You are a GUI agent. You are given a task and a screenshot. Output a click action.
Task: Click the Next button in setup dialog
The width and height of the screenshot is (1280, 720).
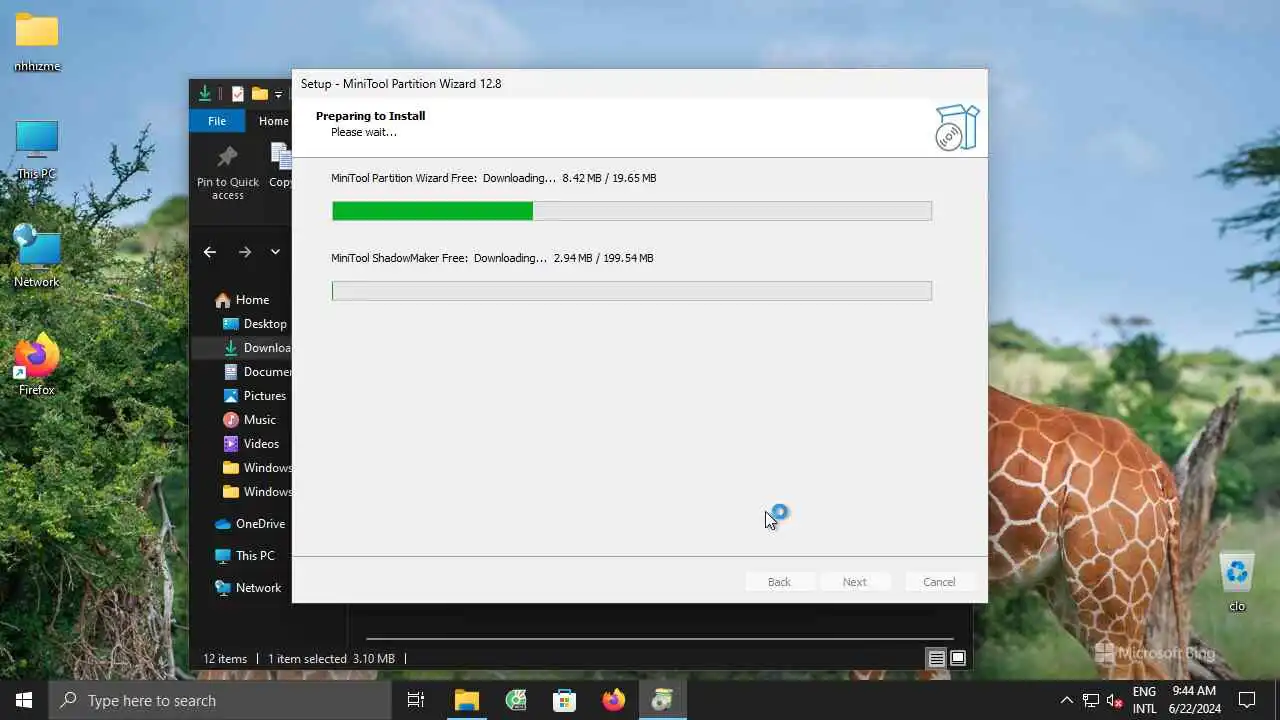click(x=854, y=582)
